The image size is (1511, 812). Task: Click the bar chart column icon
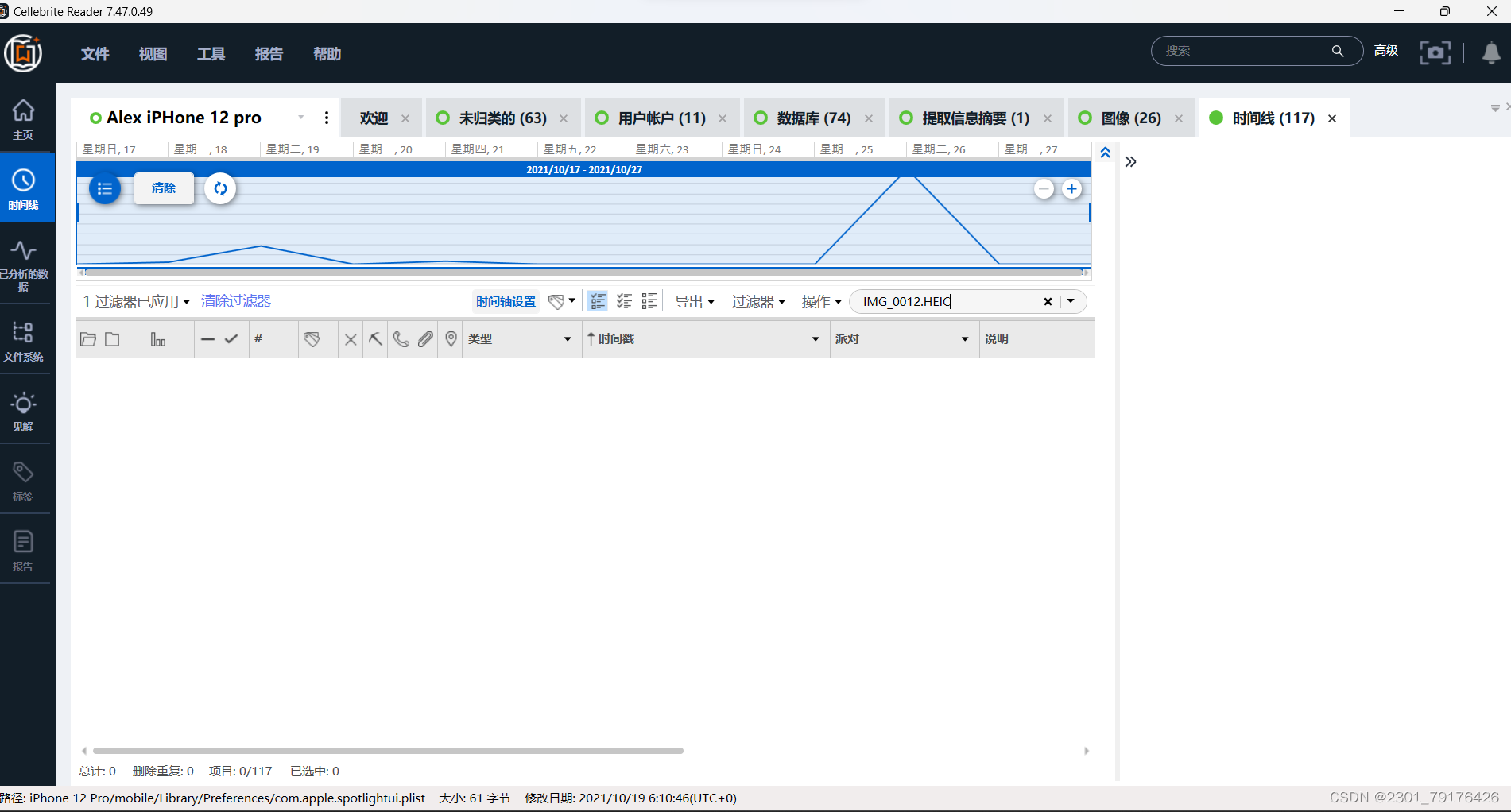pyautogui.click(x=158, y=339)
